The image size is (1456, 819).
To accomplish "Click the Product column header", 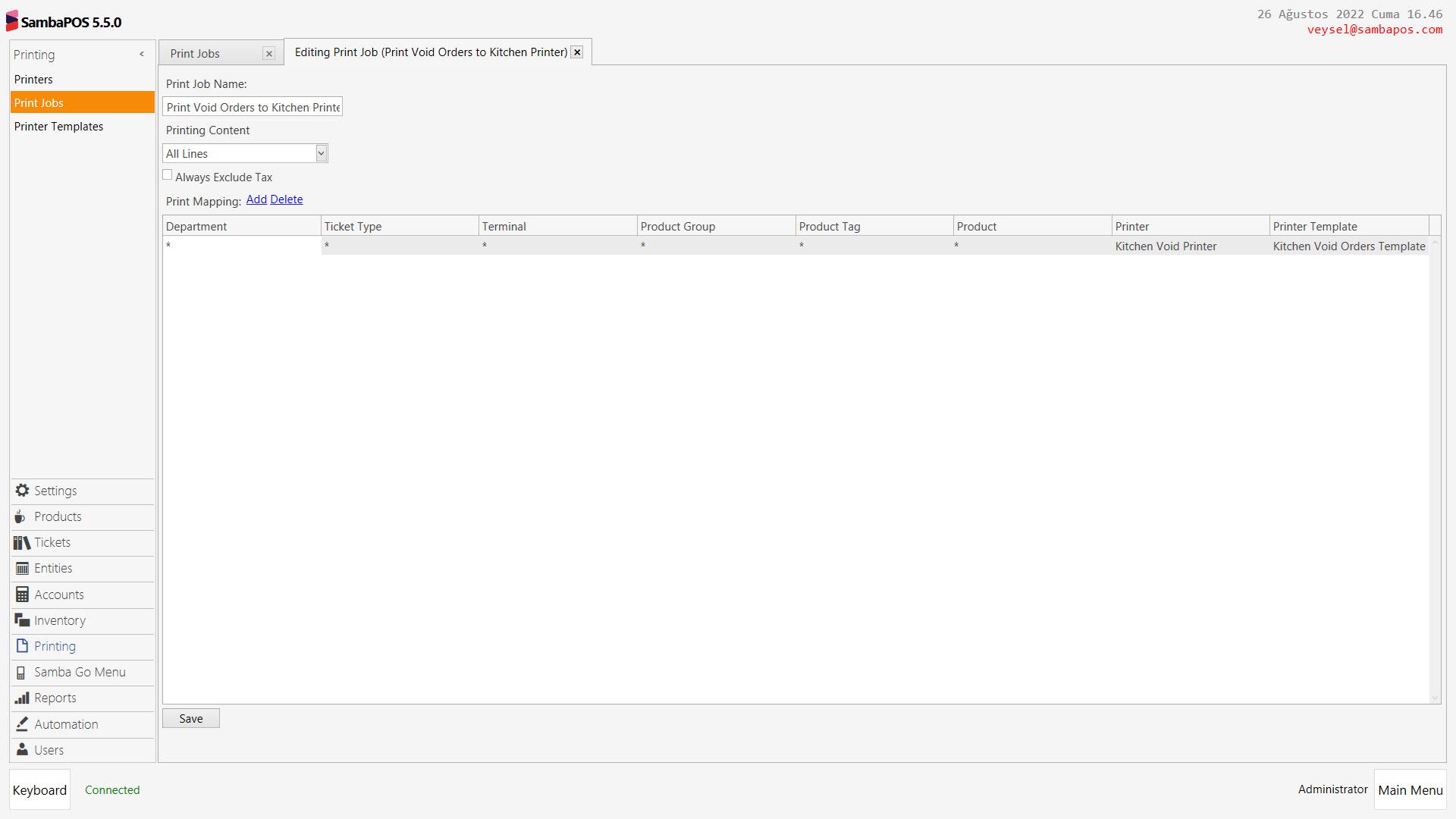I will [1032, 226].
